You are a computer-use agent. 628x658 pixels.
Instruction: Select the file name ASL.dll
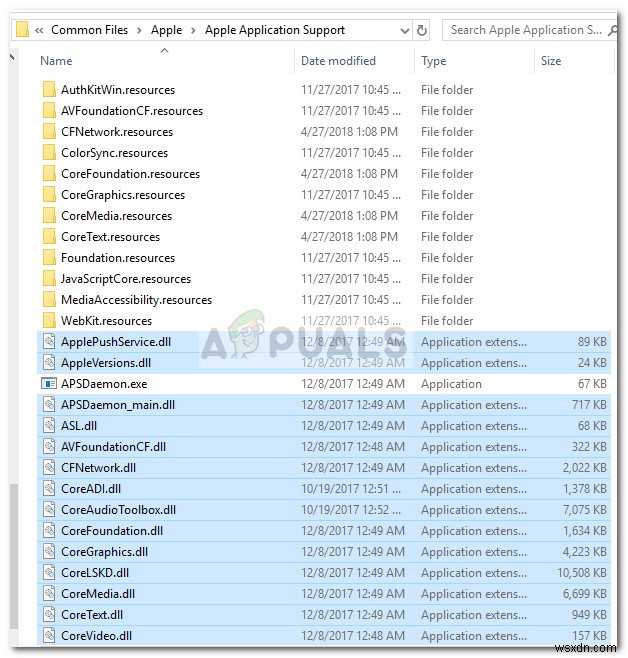pyautogui.click(x=79, y=426)
